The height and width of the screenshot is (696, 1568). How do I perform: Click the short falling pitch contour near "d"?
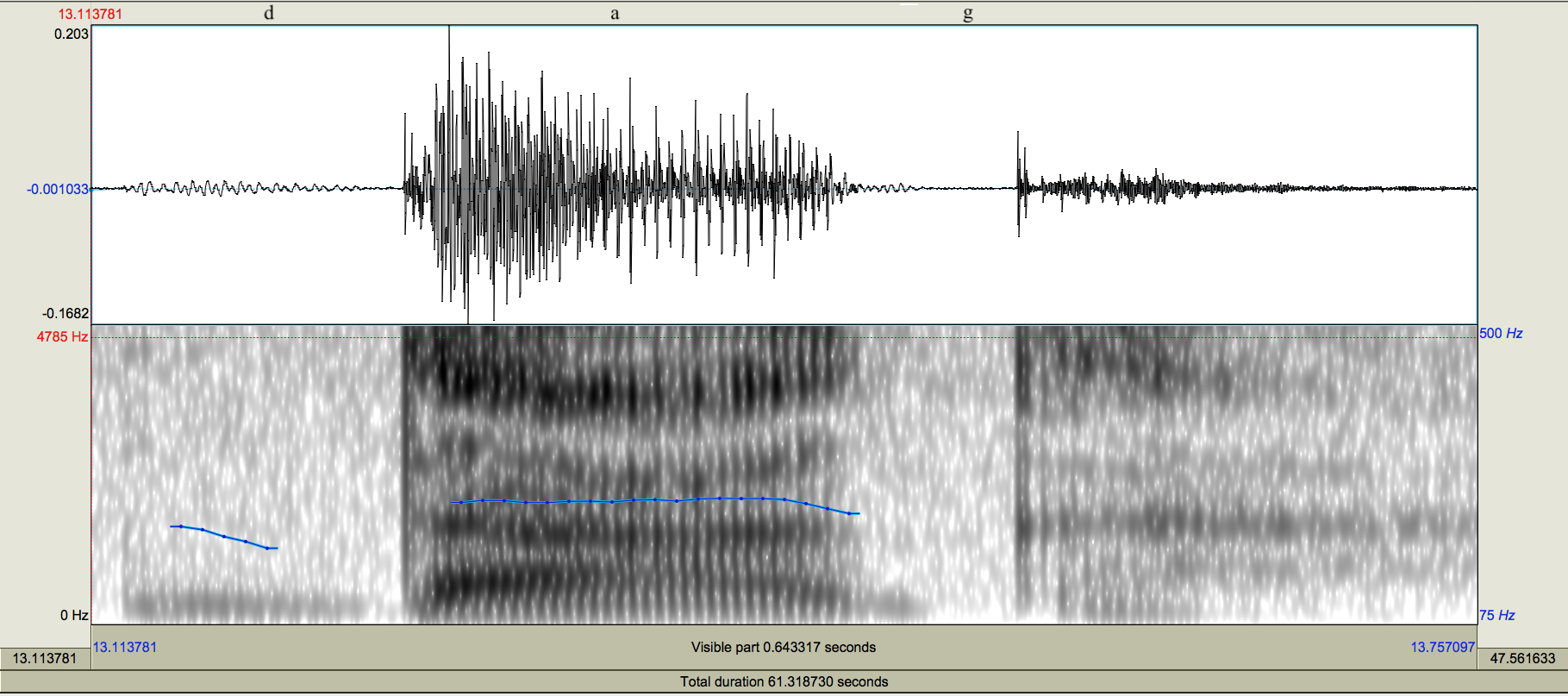[224, 536]
